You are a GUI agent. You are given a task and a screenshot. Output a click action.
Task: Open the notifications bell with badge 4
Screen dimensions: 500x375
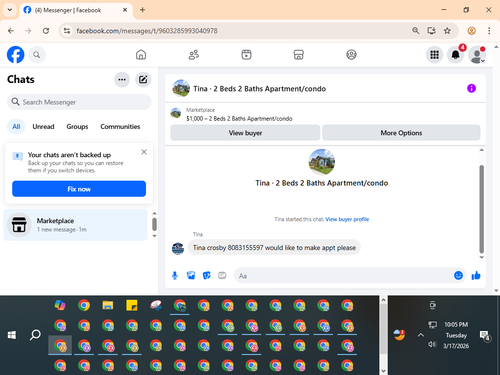coord(456,55)
